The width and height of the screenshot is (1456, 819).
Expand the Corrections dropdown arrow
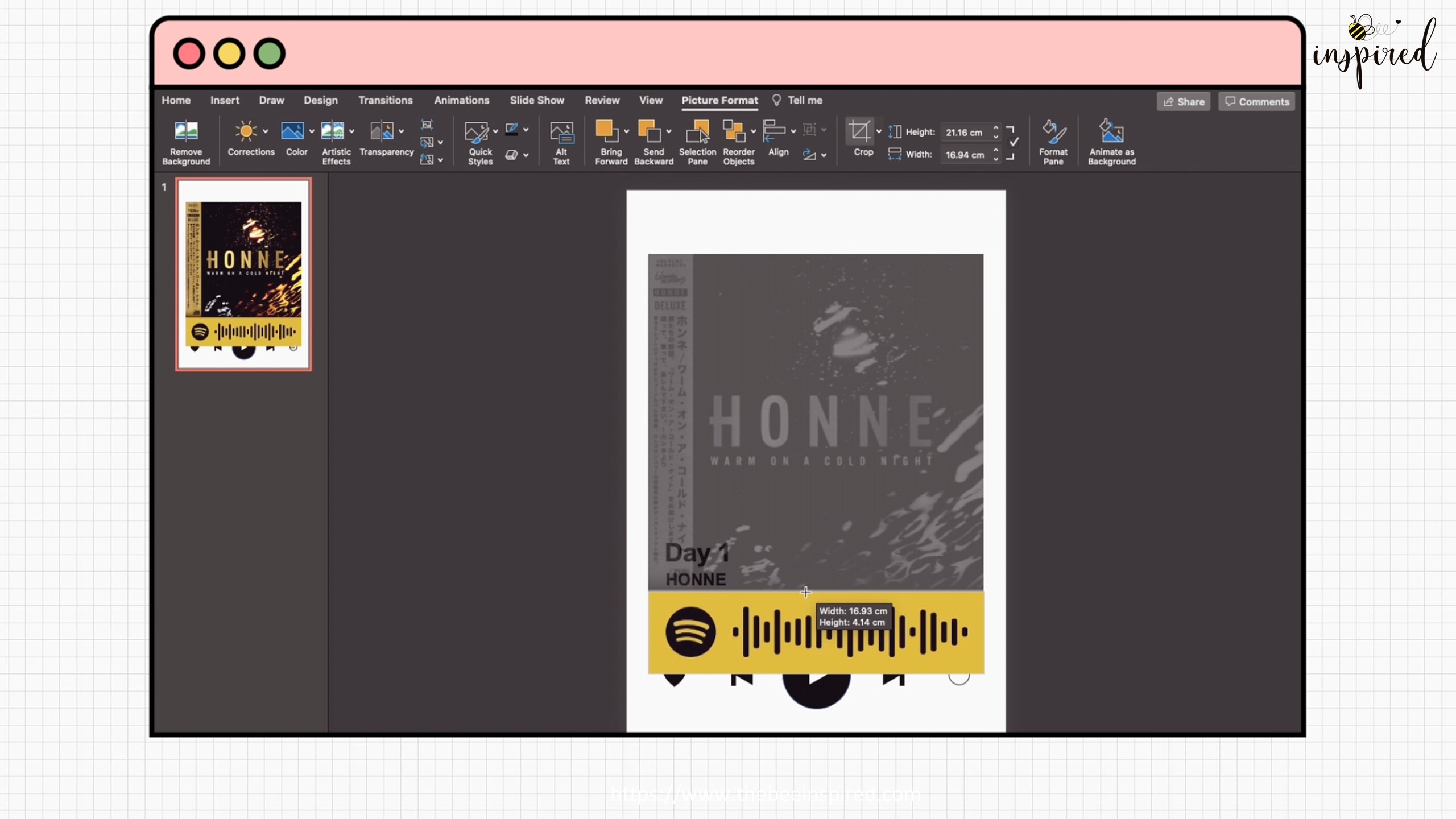(x=266, y=131)
